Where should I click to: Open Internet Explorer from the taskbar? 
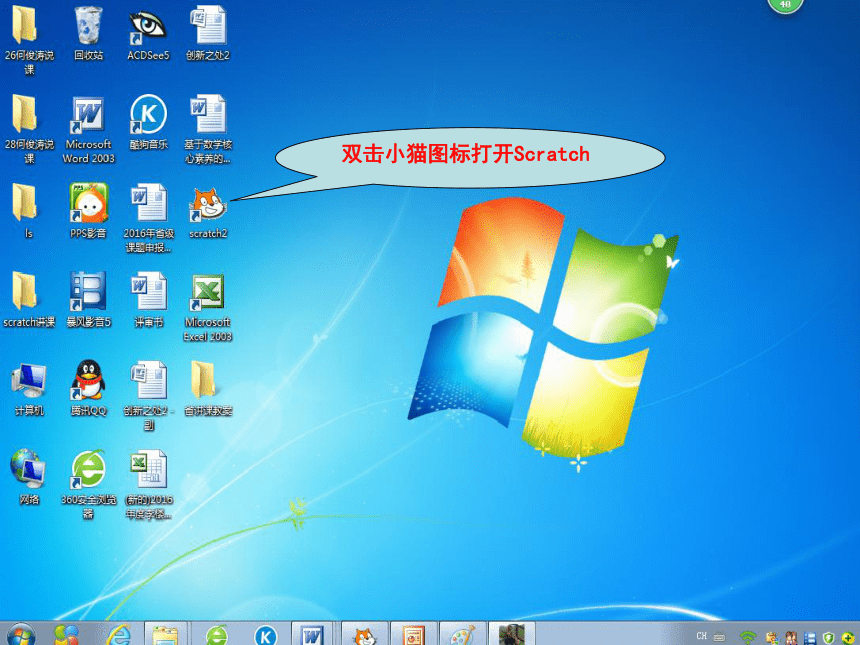click(118, 635)
